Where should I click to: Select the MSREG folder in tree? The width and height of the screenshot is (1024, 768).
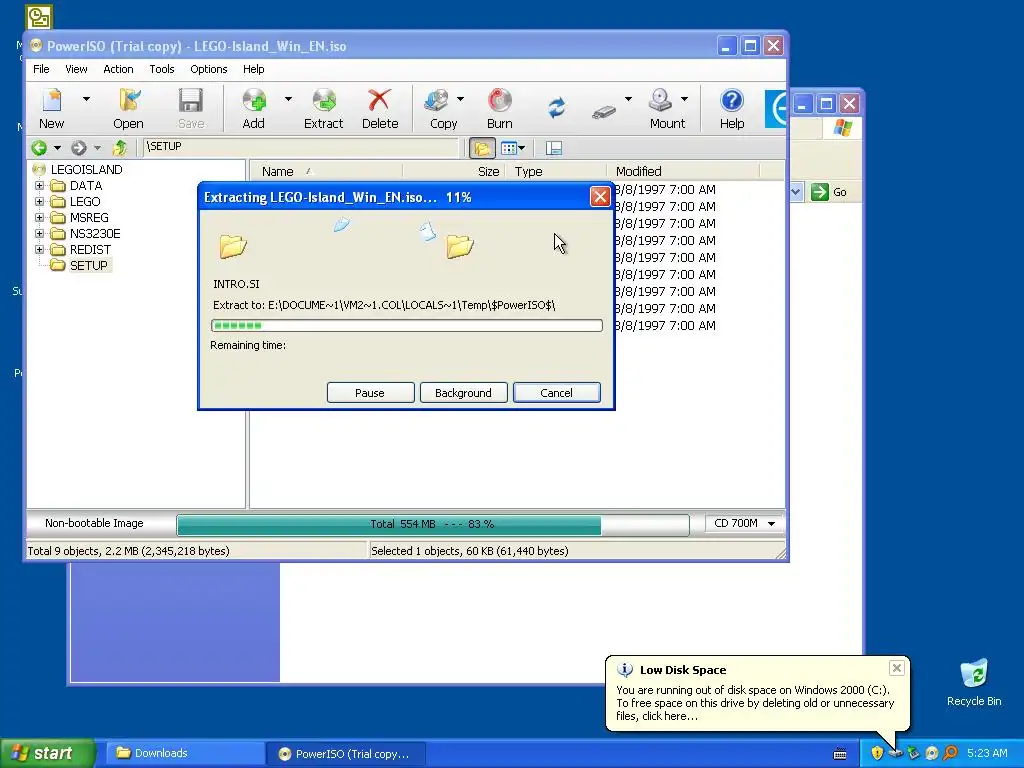pyautogui.click(x=89, y=217)
